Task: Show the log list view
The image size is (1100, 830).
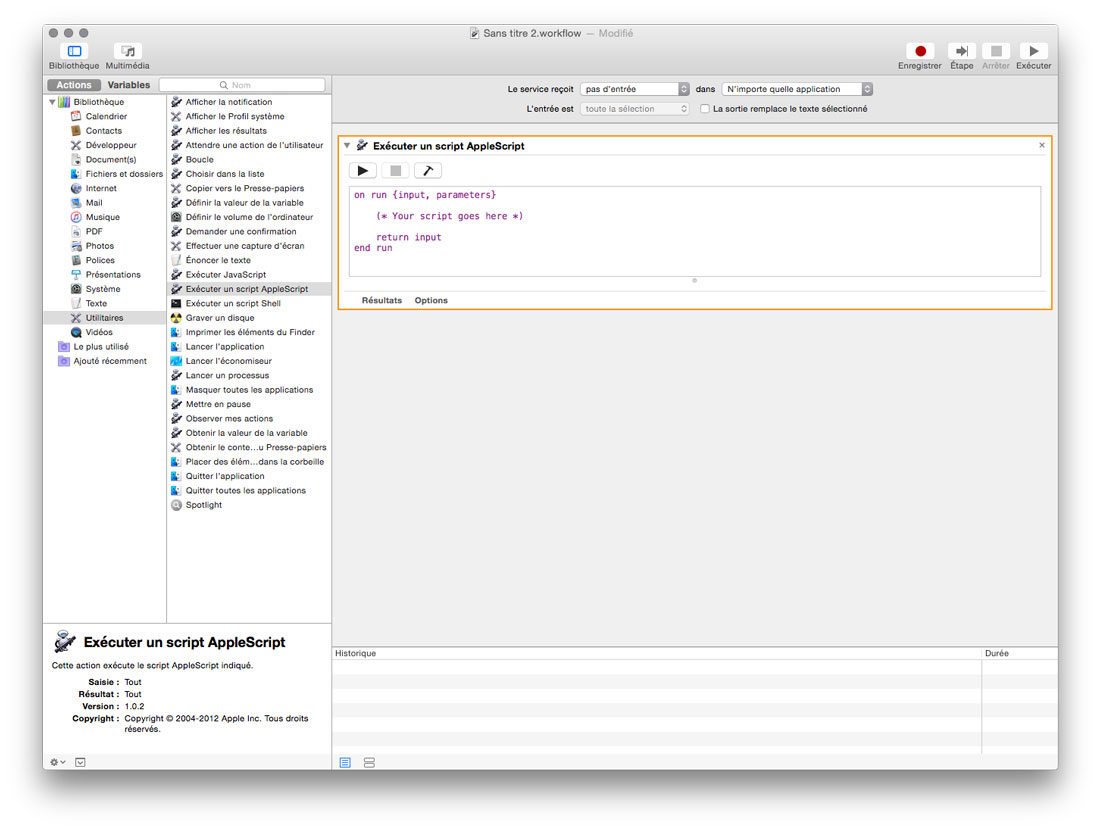Action: (345, 763)
